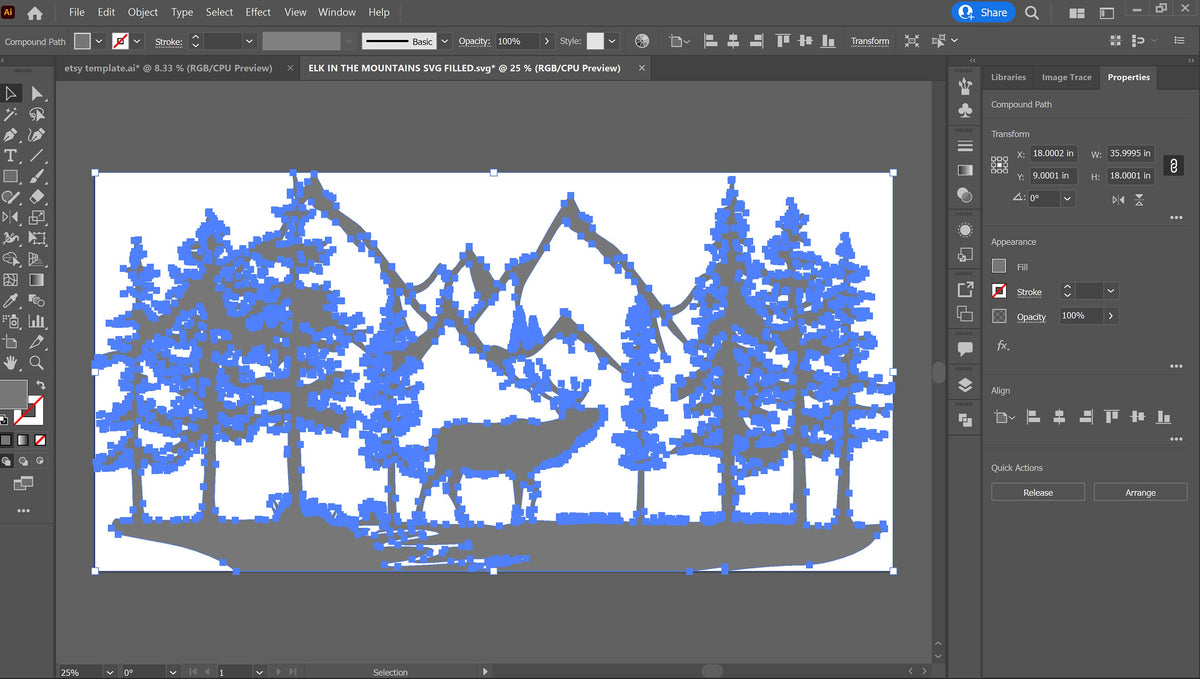Open the Symbols club-shaped panel icon

(x=965, y=110)
